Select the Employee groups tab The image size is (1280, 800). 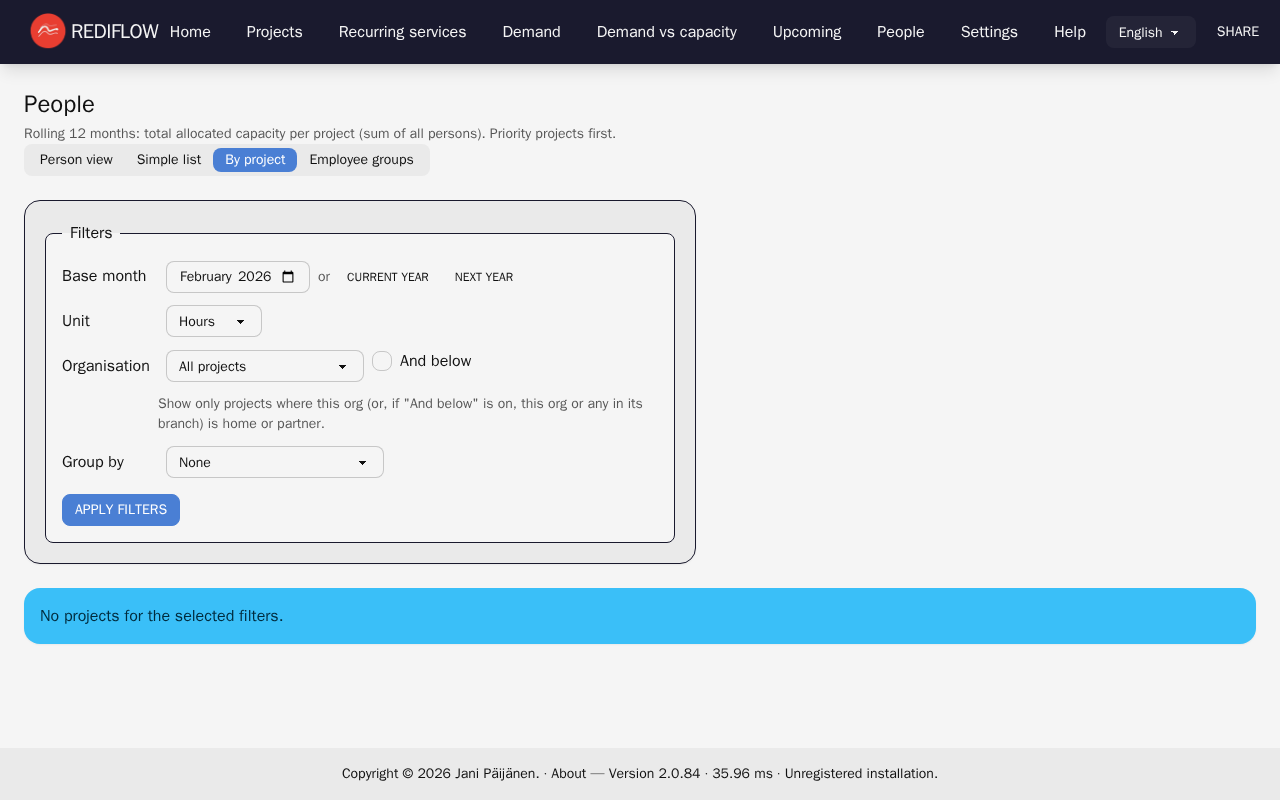(361, 160)
